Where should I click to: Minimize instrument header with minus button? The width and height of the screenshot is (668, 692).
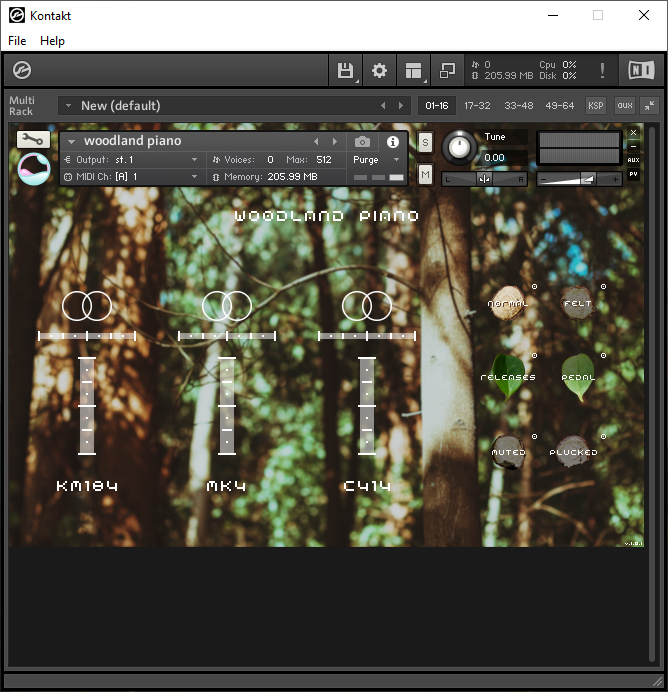633,146
